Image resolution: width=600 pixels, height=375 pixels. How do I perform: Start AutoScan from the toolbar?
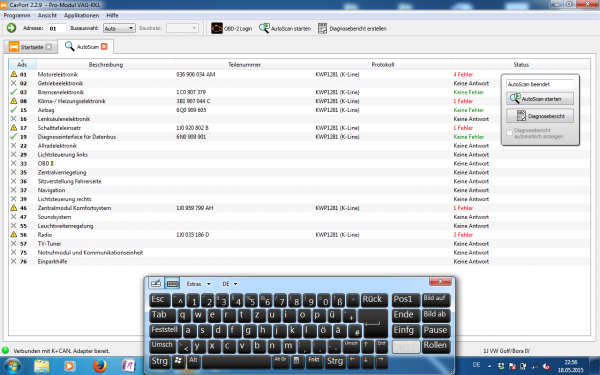285,28
